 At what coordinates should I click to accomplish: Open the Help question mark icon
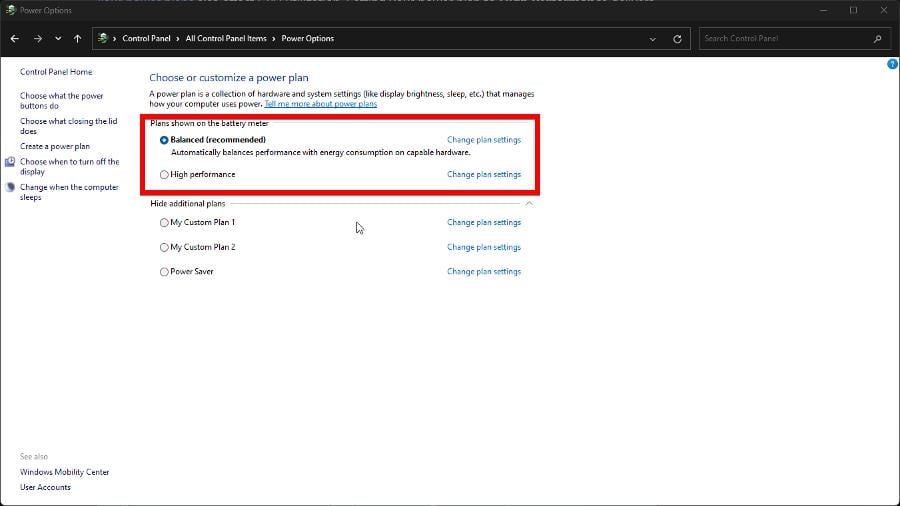(893, 64)
